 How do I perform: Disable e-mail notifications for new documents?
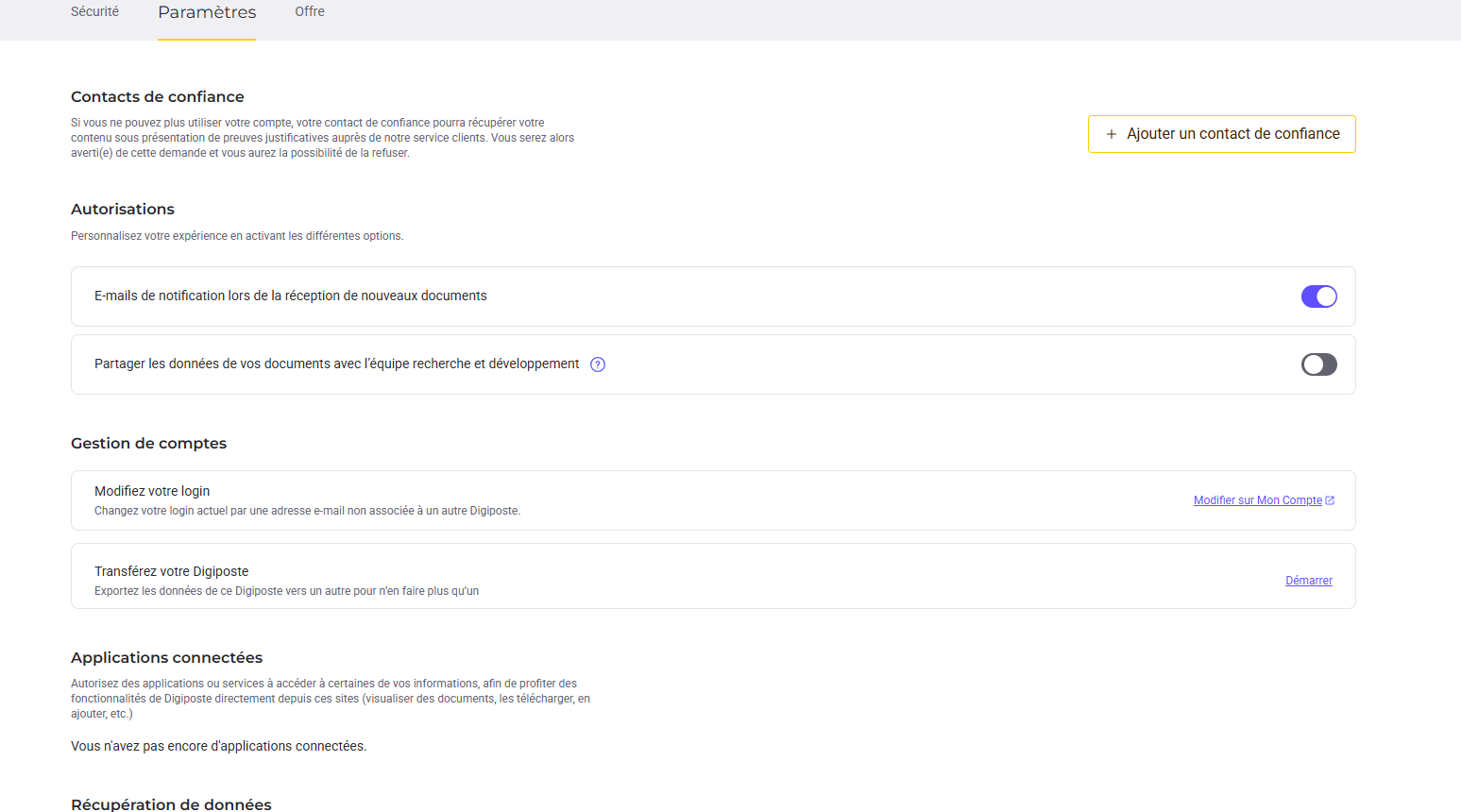point(1318,296)
